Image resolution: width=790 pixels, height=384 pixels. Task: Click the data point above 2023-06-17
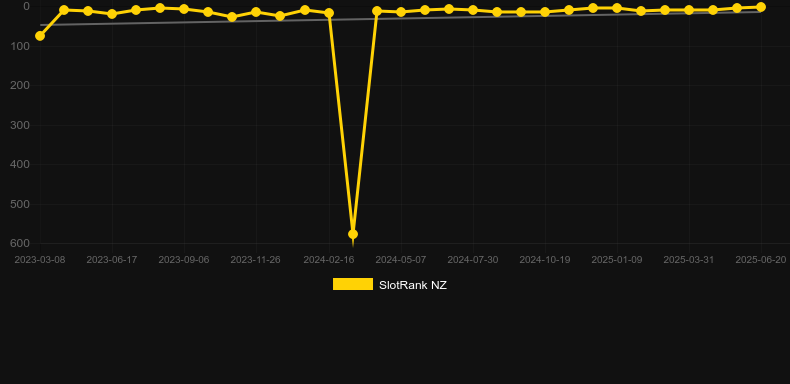[112, 14]
